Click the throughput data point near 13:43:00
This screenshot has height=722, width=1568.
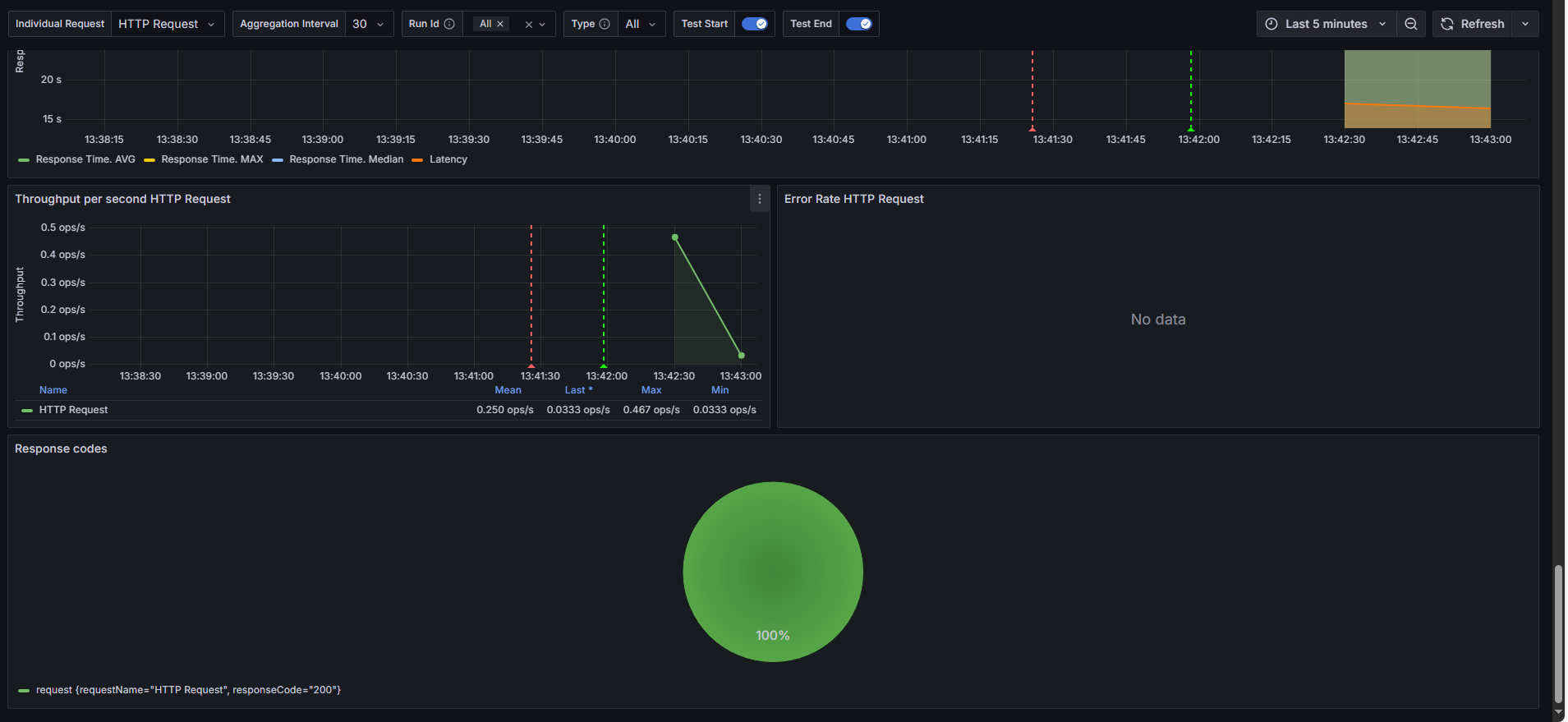742,356
